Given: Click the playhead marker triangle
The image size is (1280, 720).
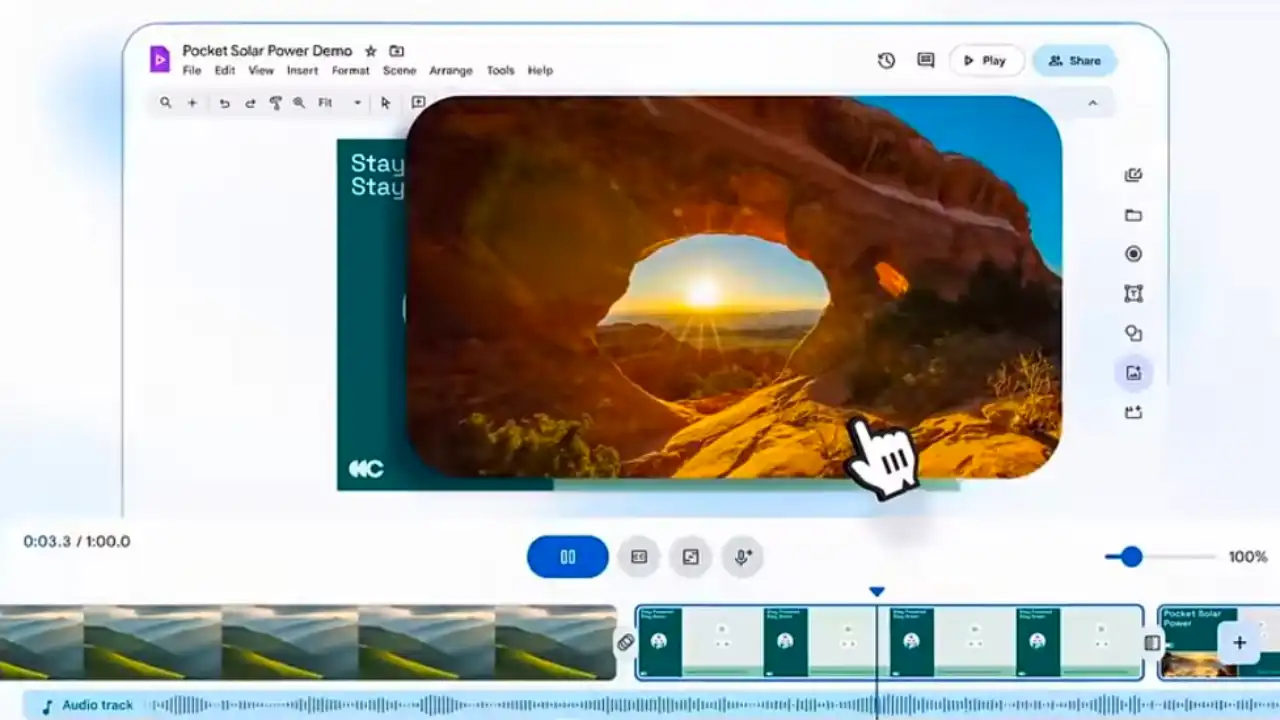Looking at the screenshot, I should pyautogui.click(x=877, y=592).
